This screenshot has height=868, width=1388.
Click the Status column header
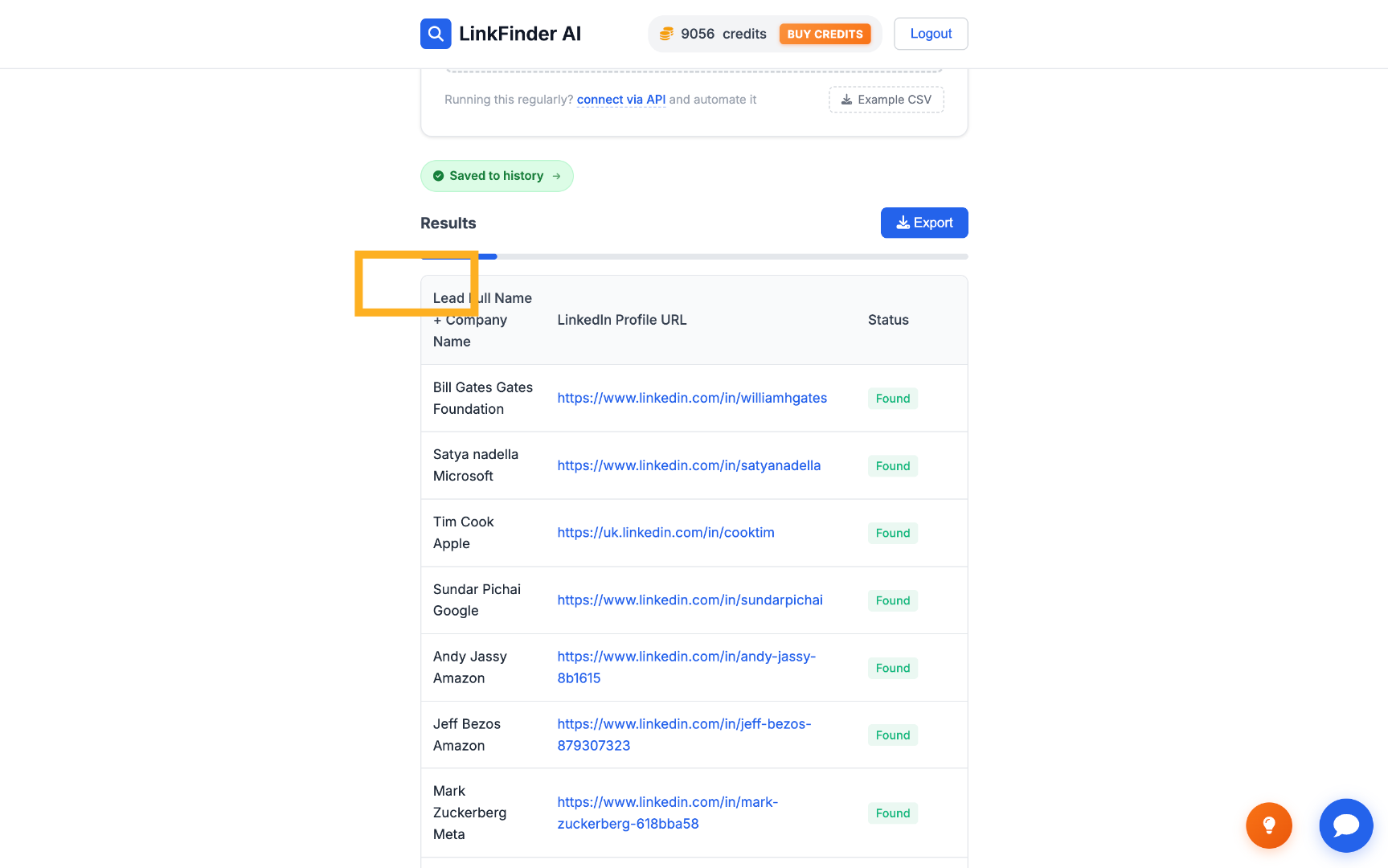(x=888, y=320)
